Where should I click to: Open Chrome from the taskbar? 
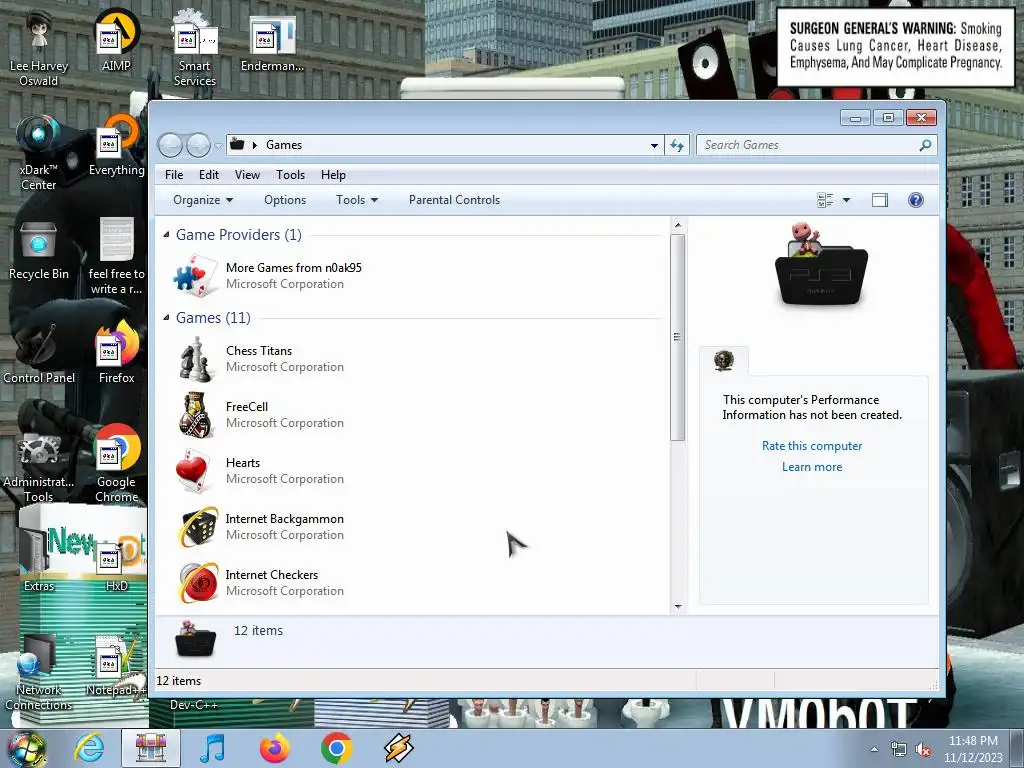pos(336,748)
